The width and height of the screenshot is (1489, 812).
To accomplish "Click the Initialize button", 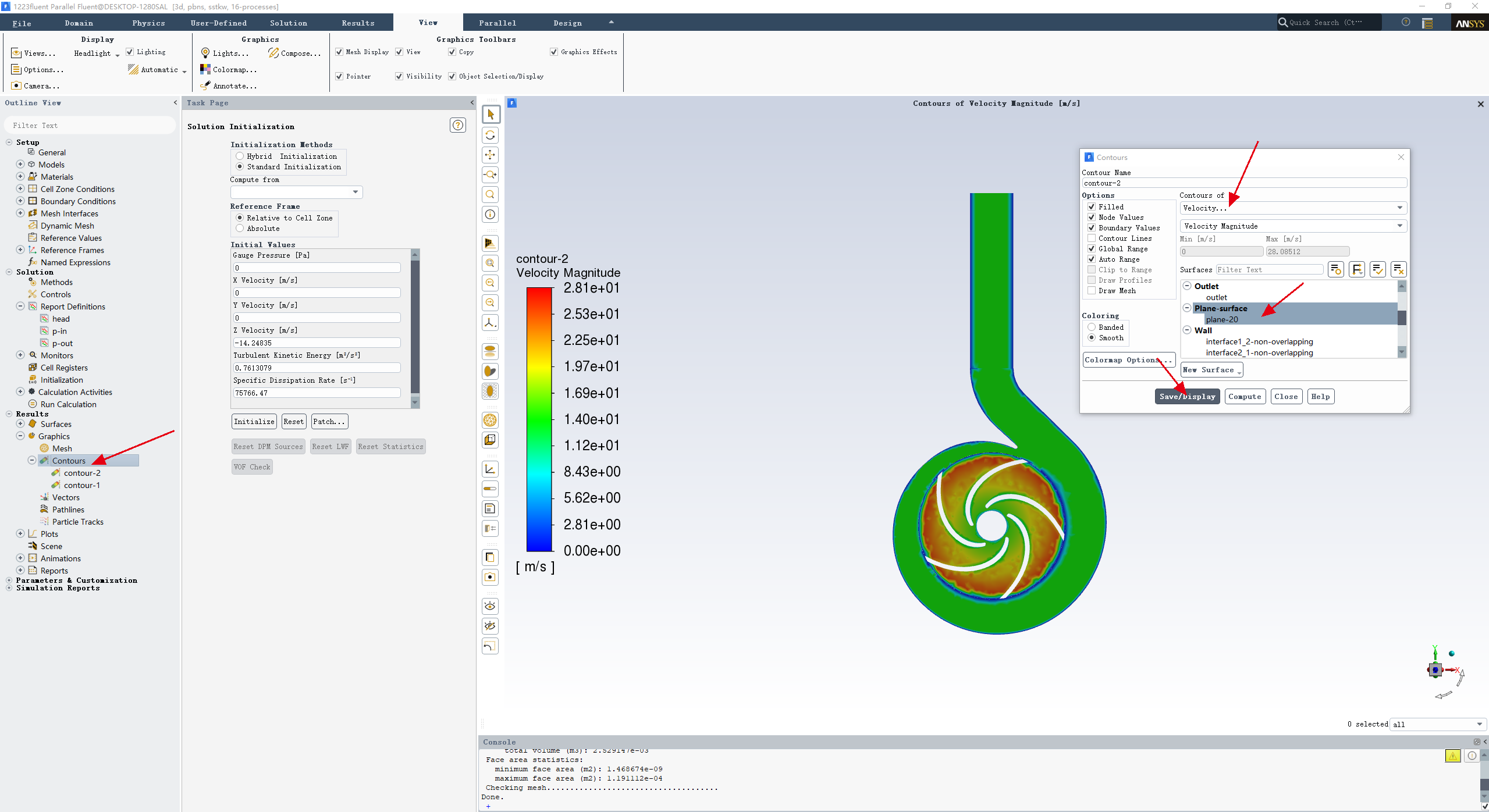I will point(254,422).
